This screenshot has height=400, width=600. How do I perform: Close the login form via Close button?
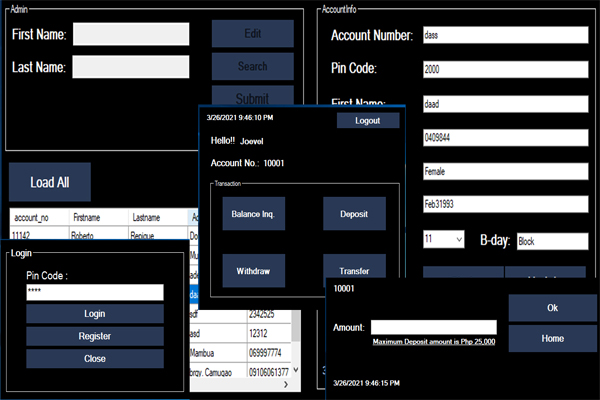pyautogui.click(x=94, y=358)
